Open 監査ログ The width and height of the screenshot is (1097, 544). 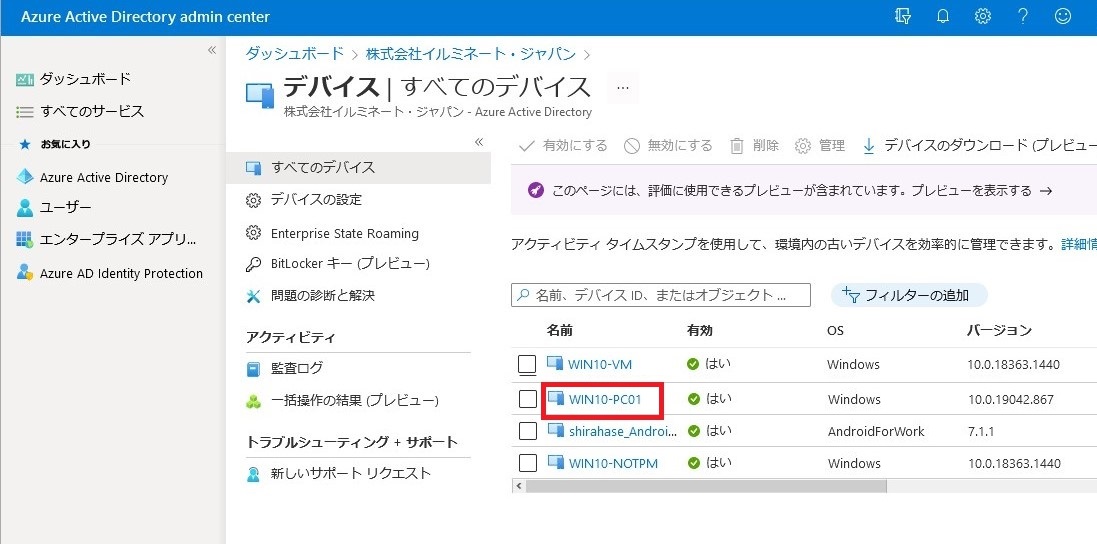point(297,368)
